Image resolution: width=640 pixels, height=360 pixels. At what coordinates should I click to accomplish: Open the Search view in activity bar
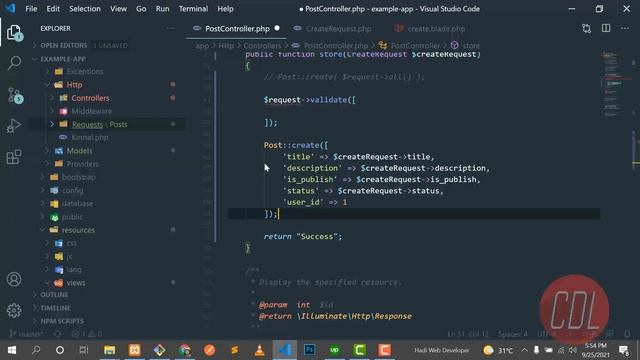pos(14,63)
